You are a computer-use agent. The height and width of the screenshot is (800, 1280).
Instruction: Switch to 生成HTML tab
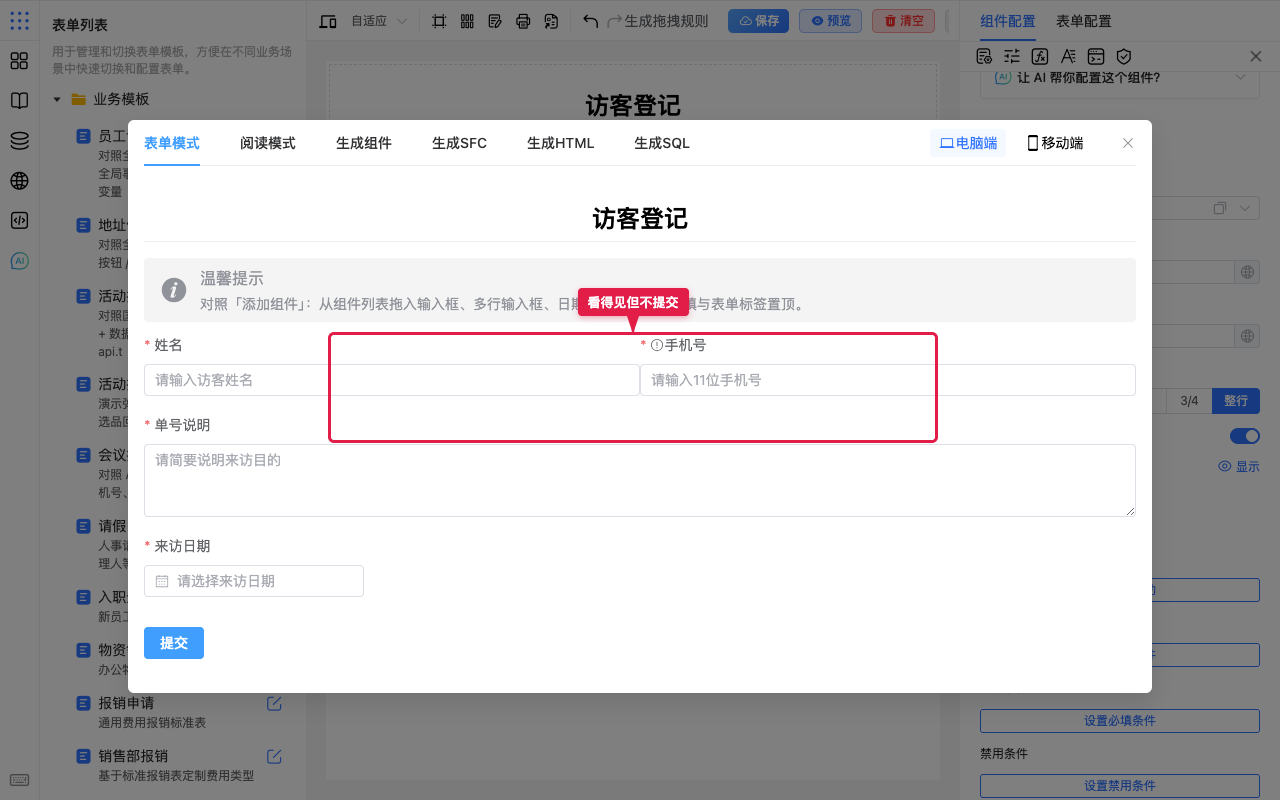[x=561, y=143]
